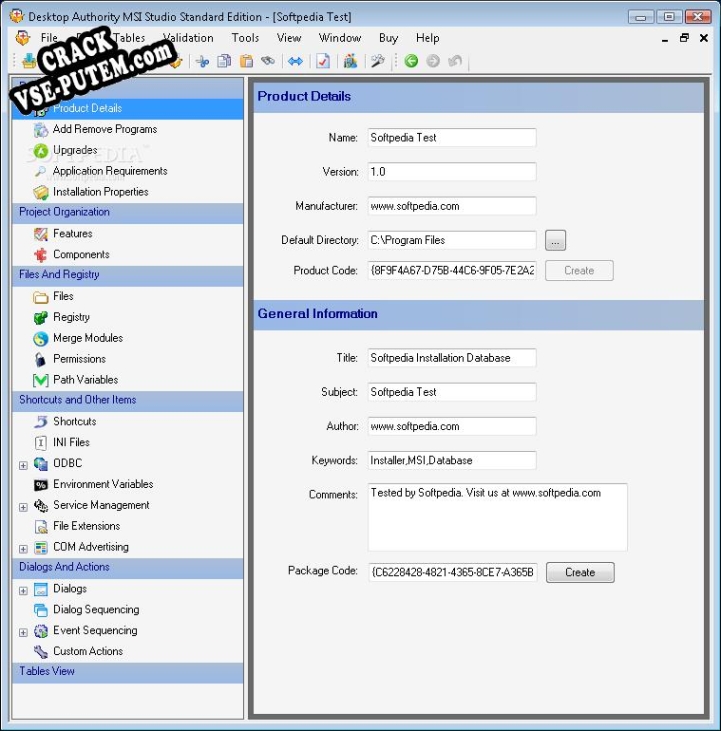Screen dimensions: 721x731
Task: Click the Environment Variables percent icon
Action: tap(41, 484)
